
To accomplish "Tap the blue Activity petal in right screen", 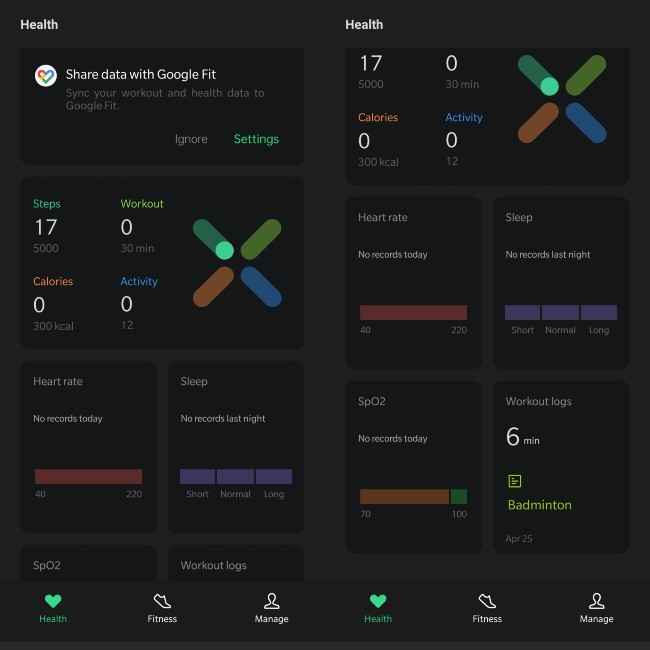I will pyautogui.click(x=586, y=123).
